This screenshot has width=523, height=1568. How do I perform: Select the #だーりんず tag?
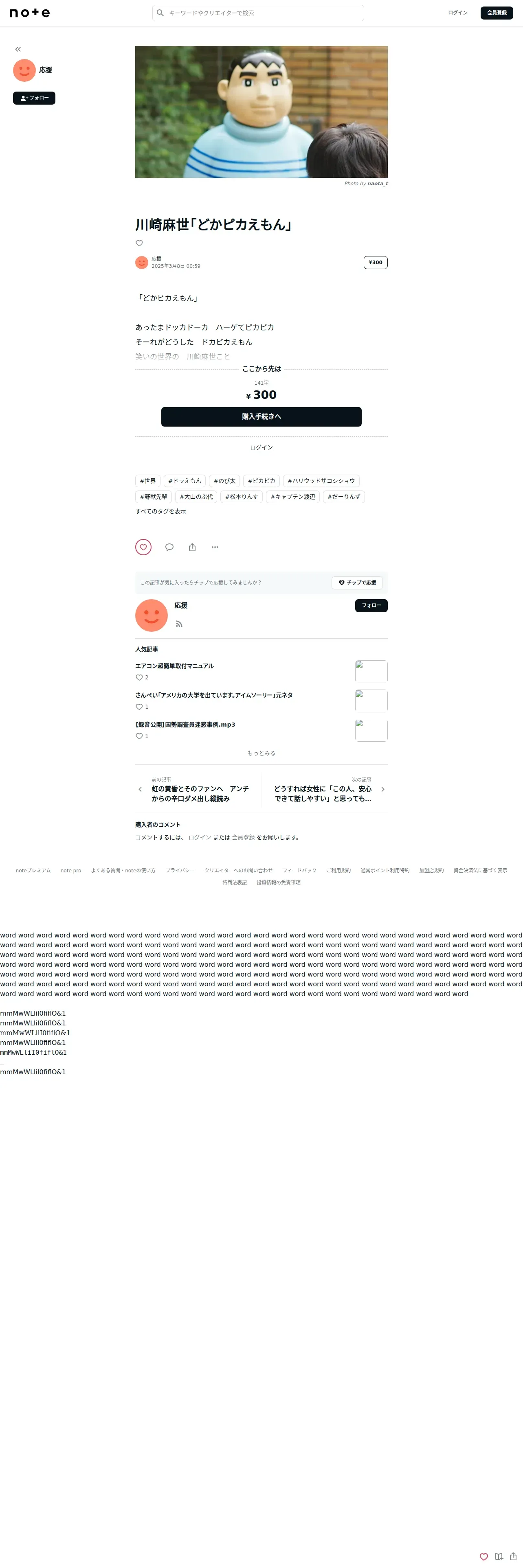344,497
